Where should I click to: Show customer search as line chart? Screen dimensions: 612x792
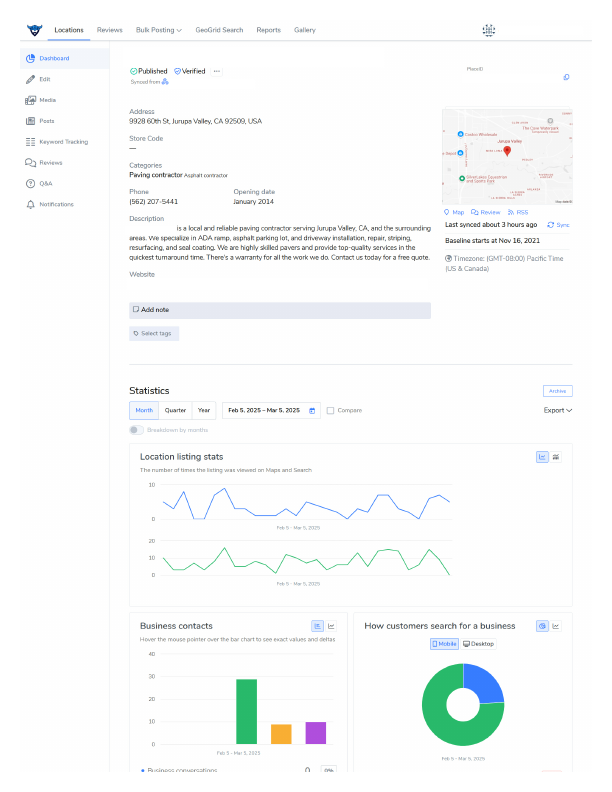coord(555,626)
